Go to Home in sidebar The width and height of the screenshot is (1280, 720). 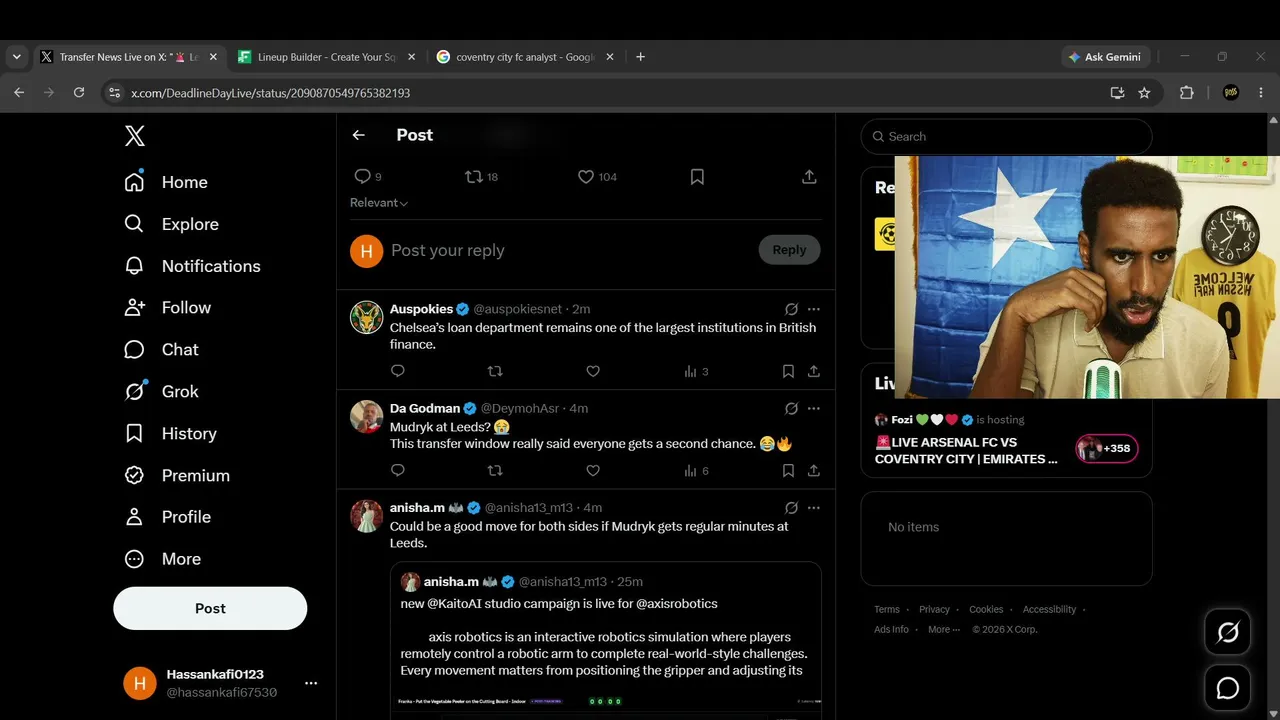166,182
